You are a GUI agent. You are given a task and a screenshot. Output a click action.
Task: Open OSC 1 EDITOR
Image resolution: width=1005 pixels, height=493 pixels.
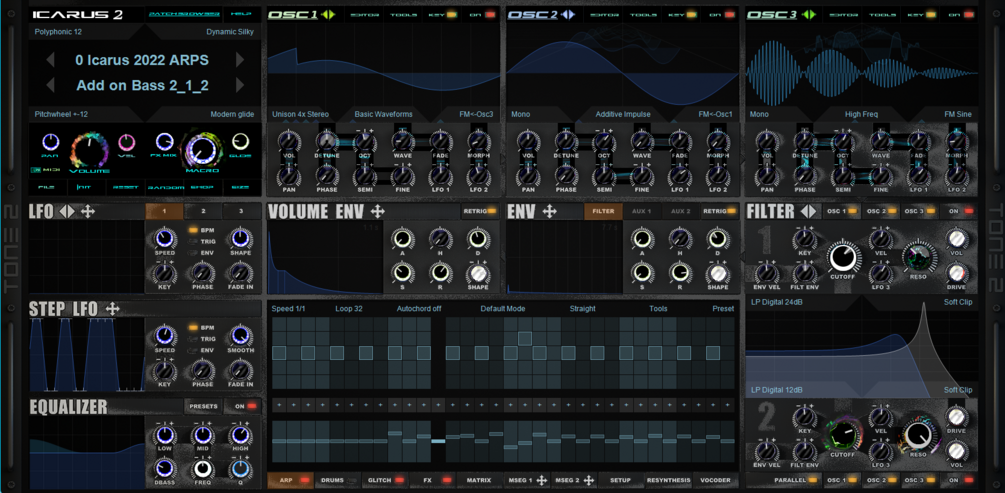pyautogui.click(x=365, y=14)
